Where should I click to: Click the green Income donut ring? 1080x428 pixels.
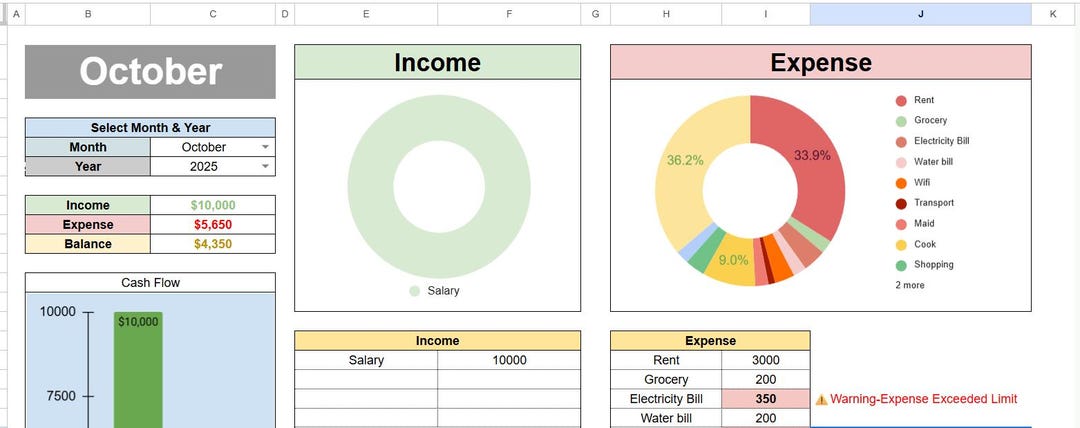coord(372,186)
